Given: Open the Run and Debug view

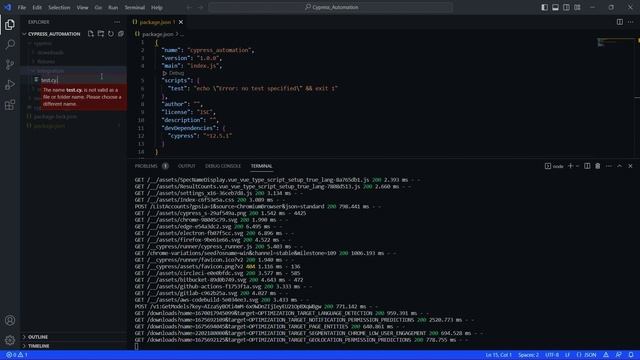Looking at the screenshot, I should [x=10, y=84].
